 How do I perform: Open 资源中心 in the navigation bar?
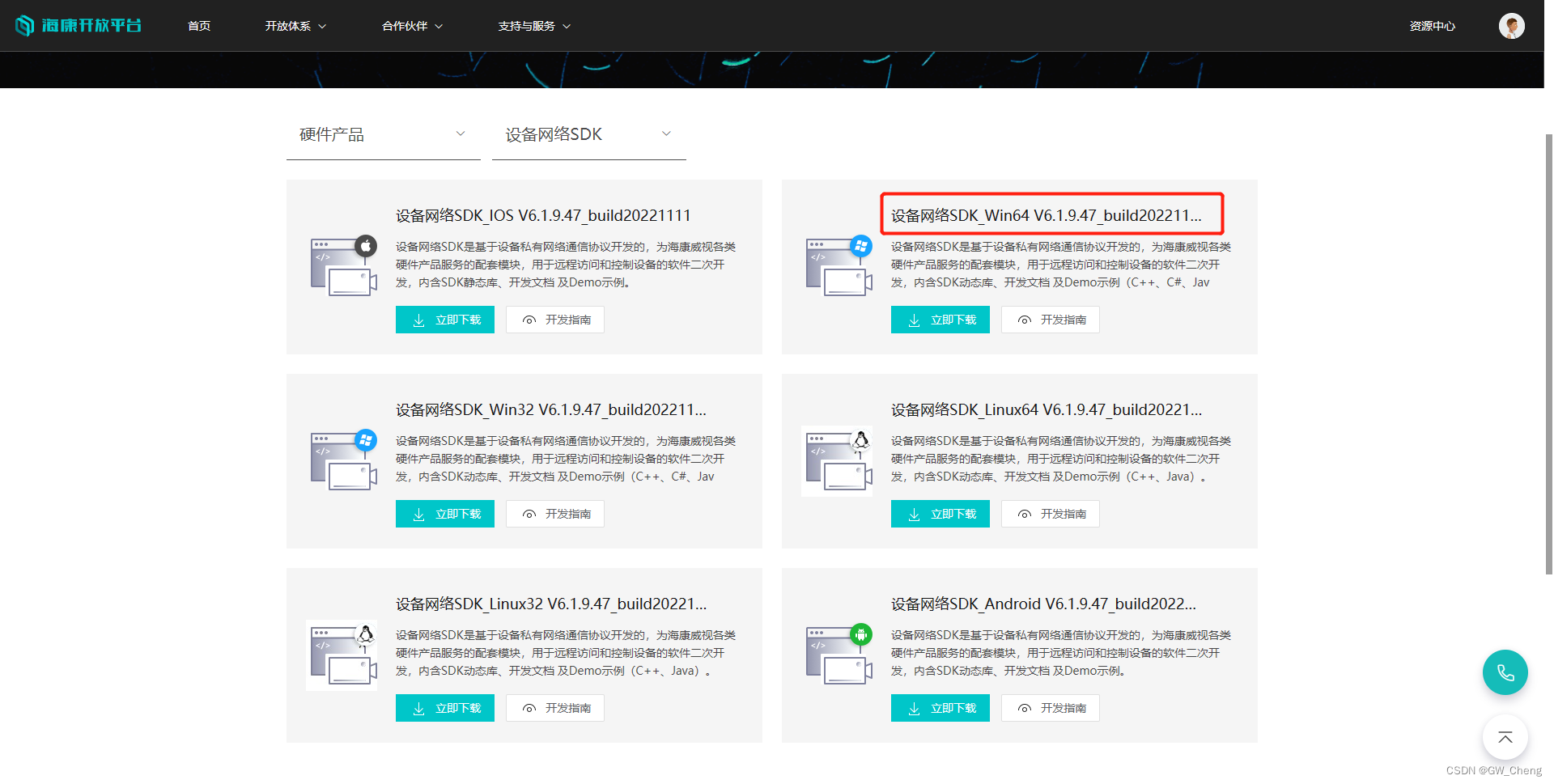pyautogui.click(x=1432, y=26)
